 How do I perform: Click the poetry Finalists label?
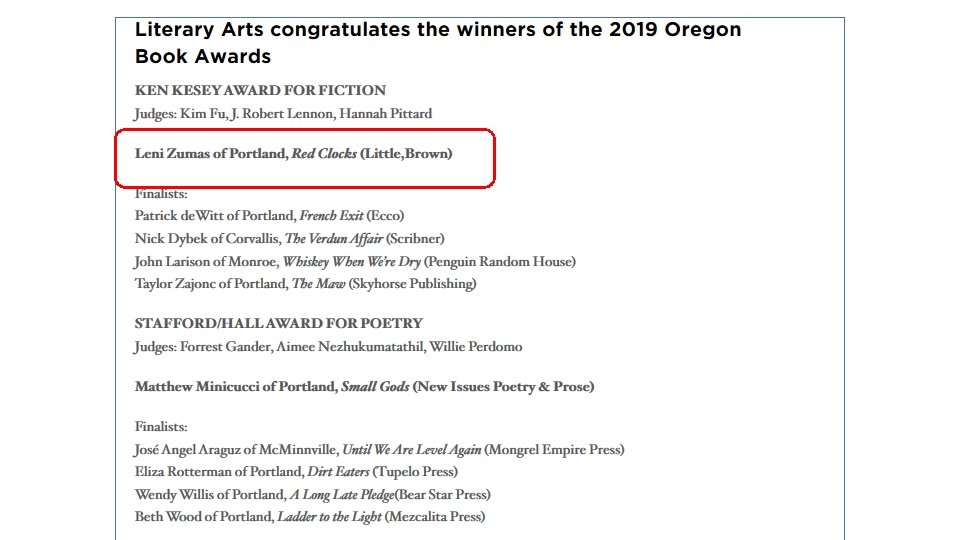[161, 427]
